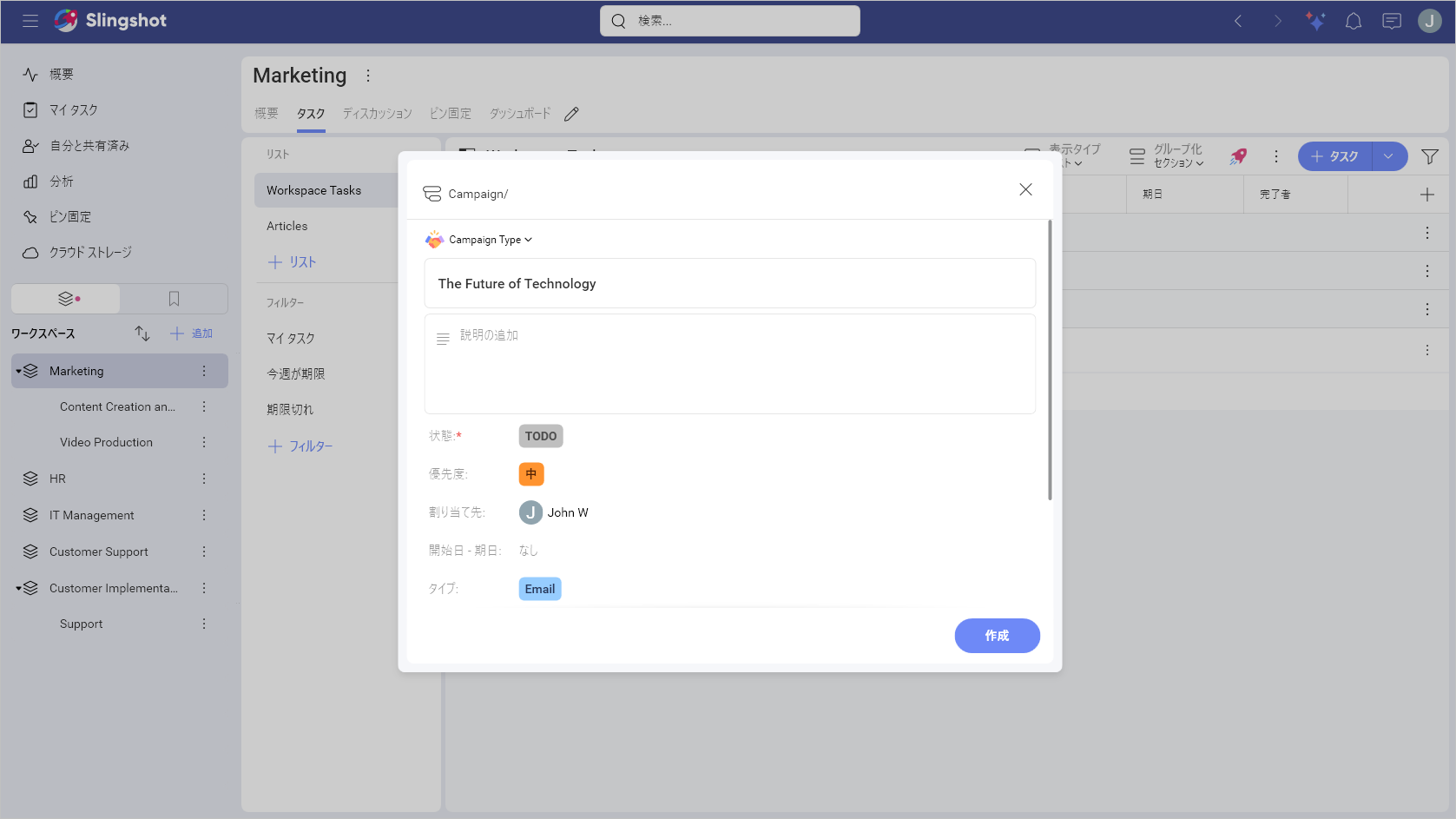Change the 中 priority badge
The image size is (1456, 819).
531,474
